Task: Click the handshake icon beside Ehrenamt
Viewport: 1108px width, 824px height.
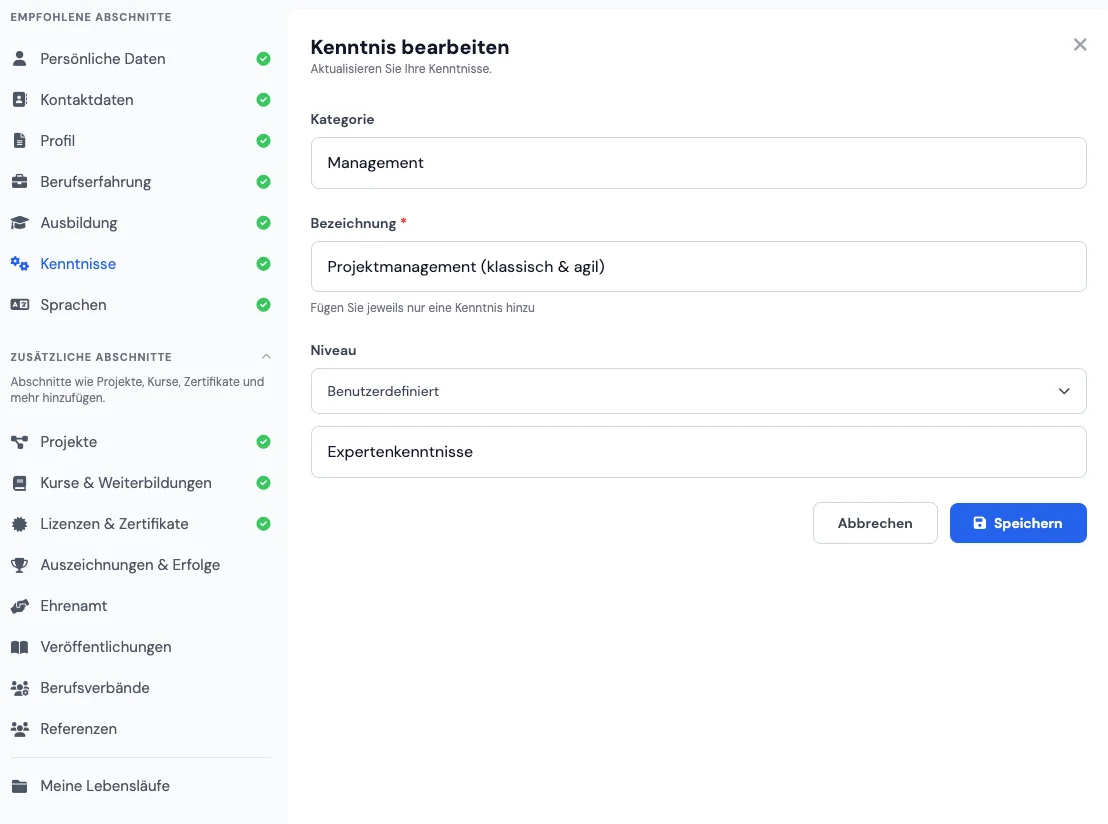Action: click(x=20, y=606)
